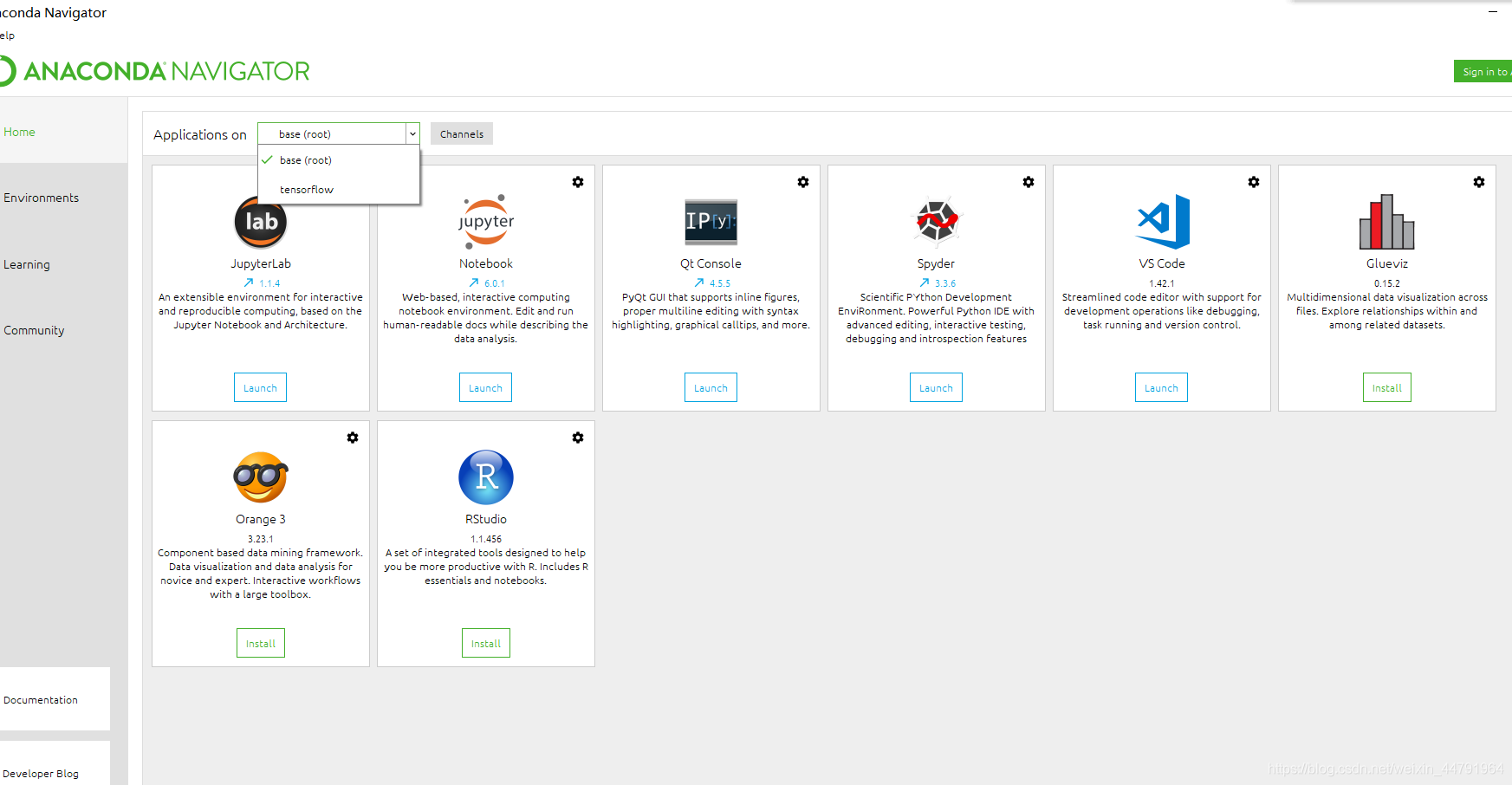This screenshot has width=1512, height=785.
Task: Click the update arrow beside Spyder 3.3.6
Action: 925,282
